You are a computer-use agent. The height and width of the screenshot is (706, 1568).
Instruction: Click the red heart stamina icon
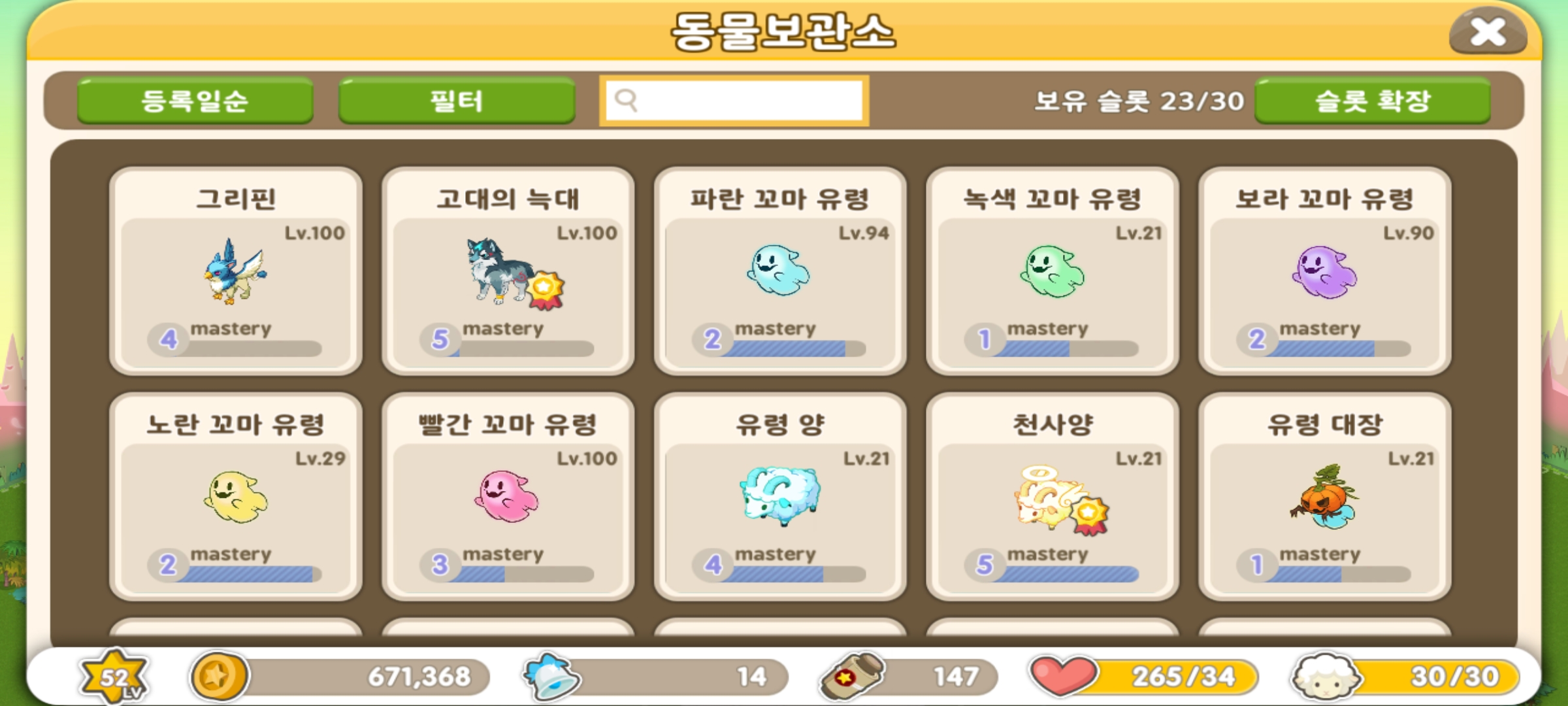tap(1063, 676)
